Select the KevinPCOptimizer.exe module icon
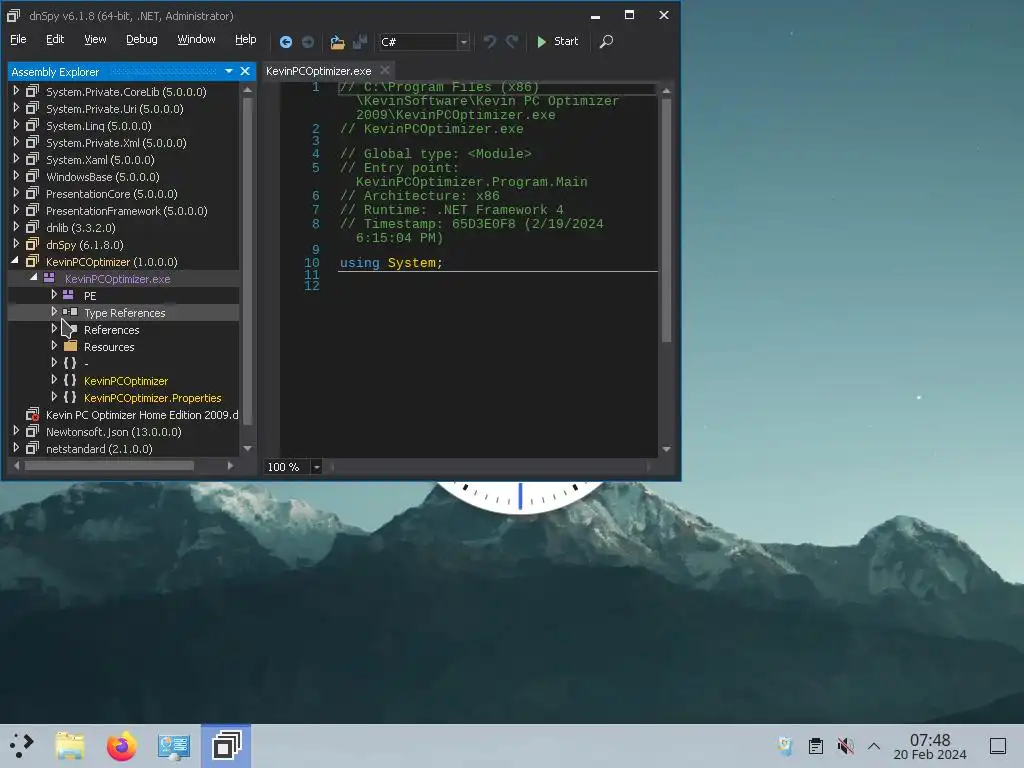 pos(49,278)
